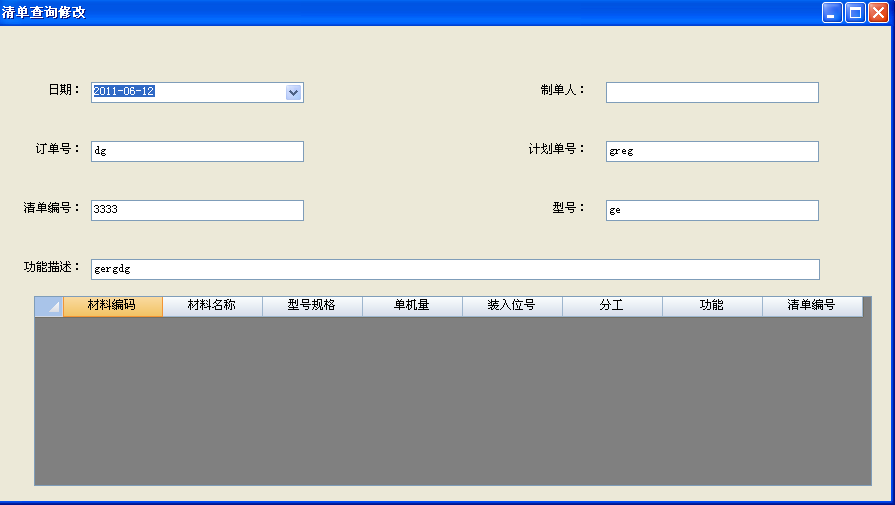Select the 功能 column header
This screenshot has width=895, height=505.
pyautogui.click(x=712, y=306)
